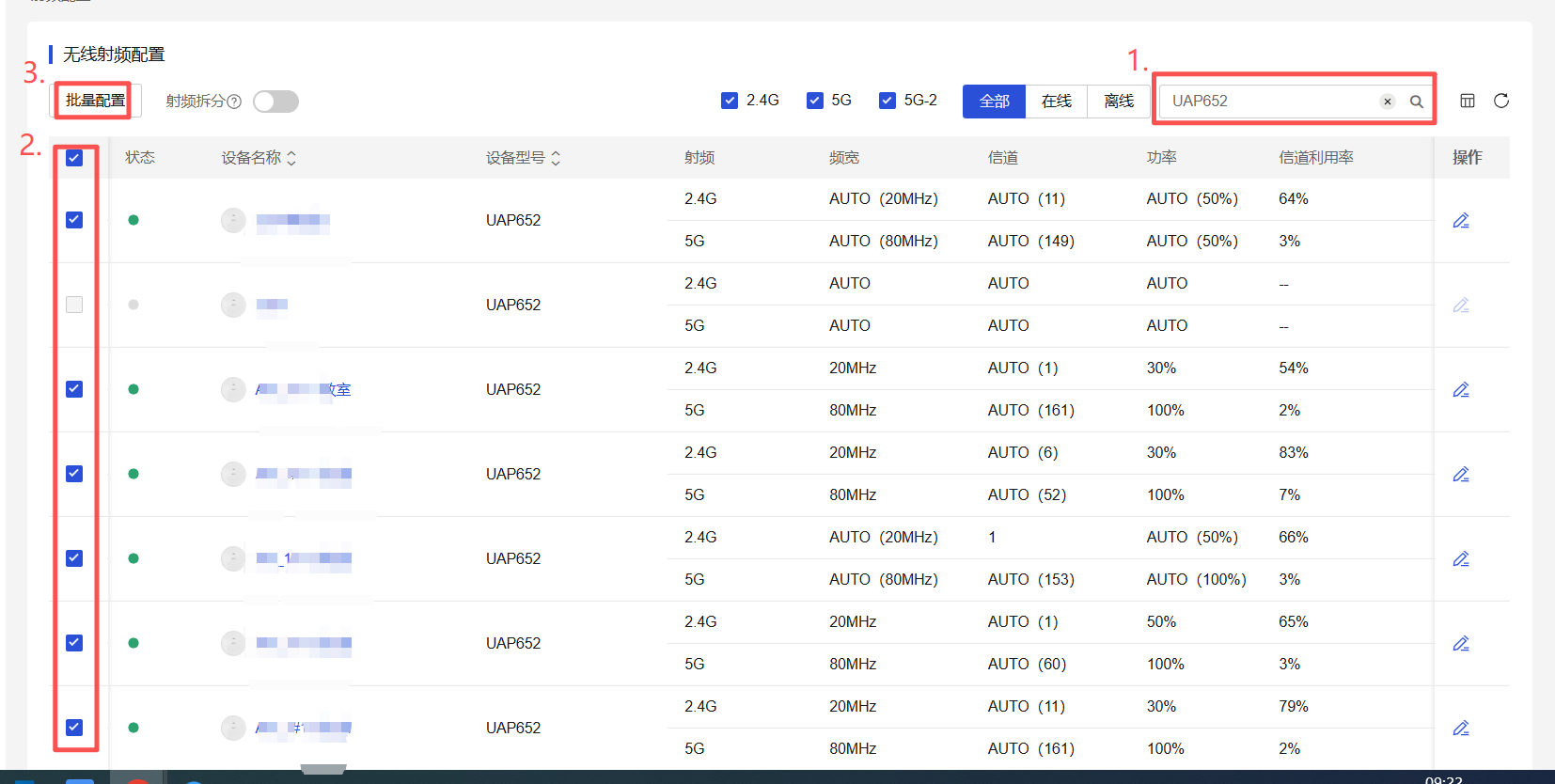Uncheck the 2.4G filter checkbox

tap(730, 101)
